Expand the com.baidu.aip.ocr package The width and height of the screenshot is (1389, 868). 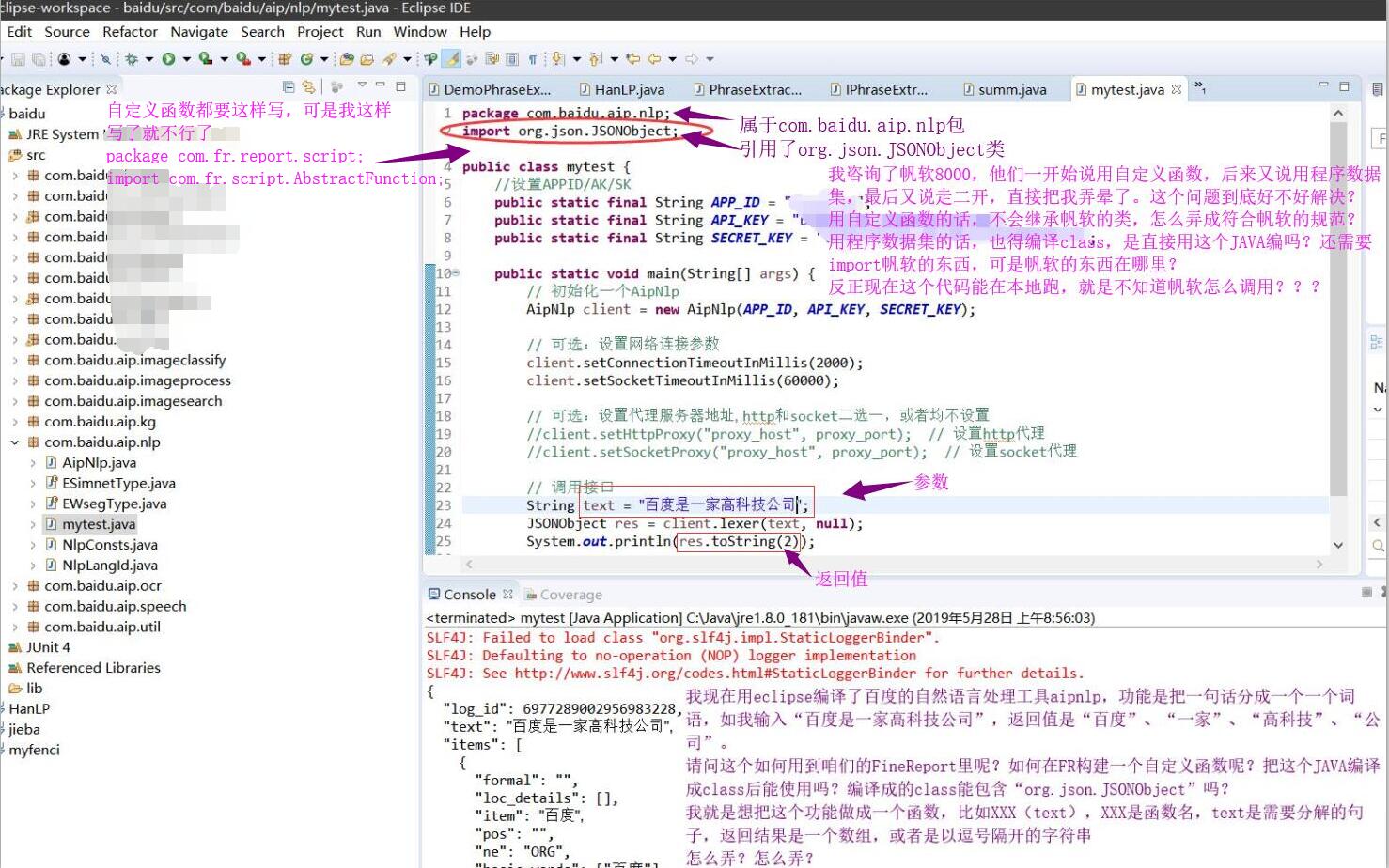pyautogui.click(x=14, y=586)
